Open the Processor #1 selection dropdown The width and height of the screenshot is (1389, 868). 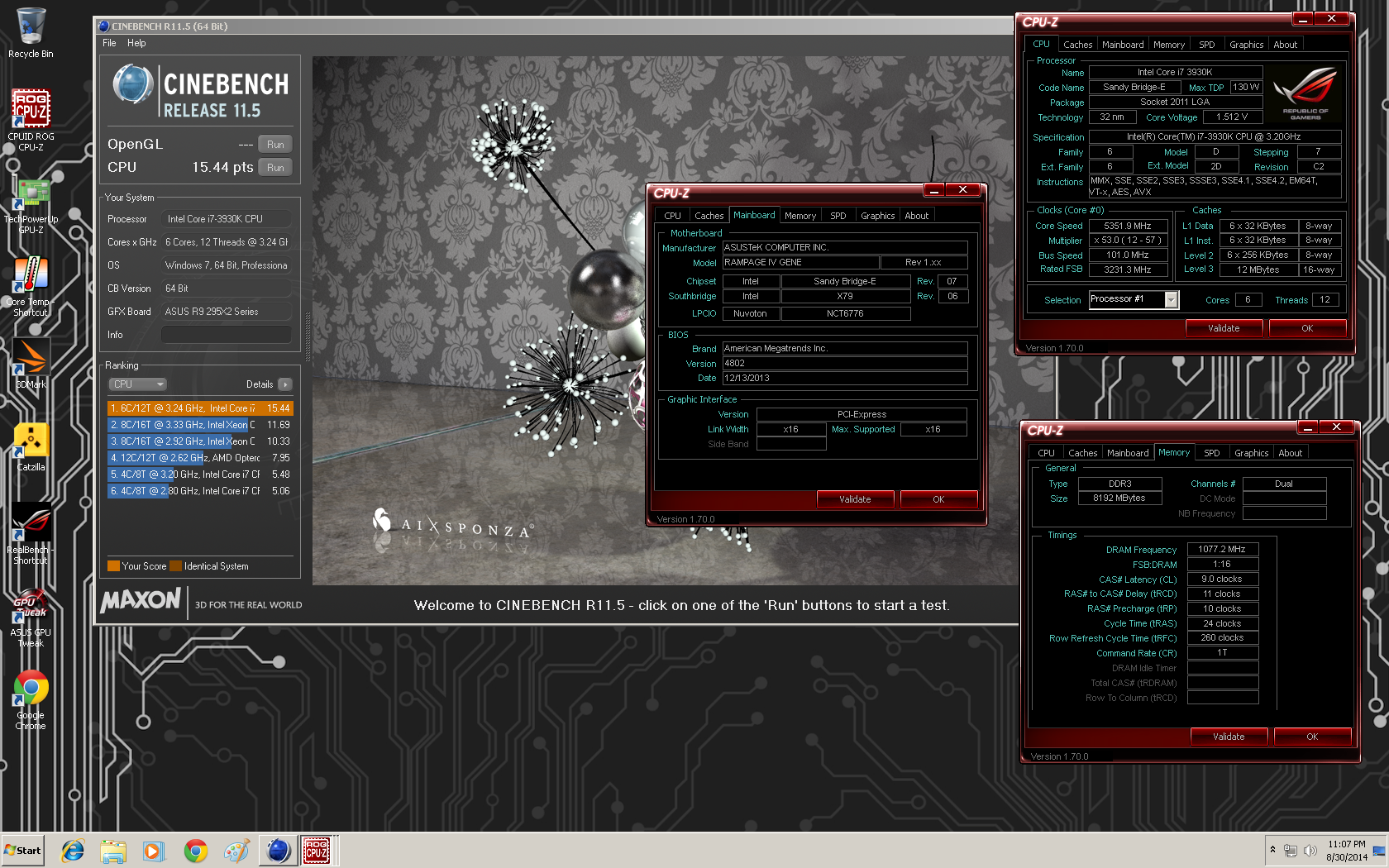tap(1134, 299)
